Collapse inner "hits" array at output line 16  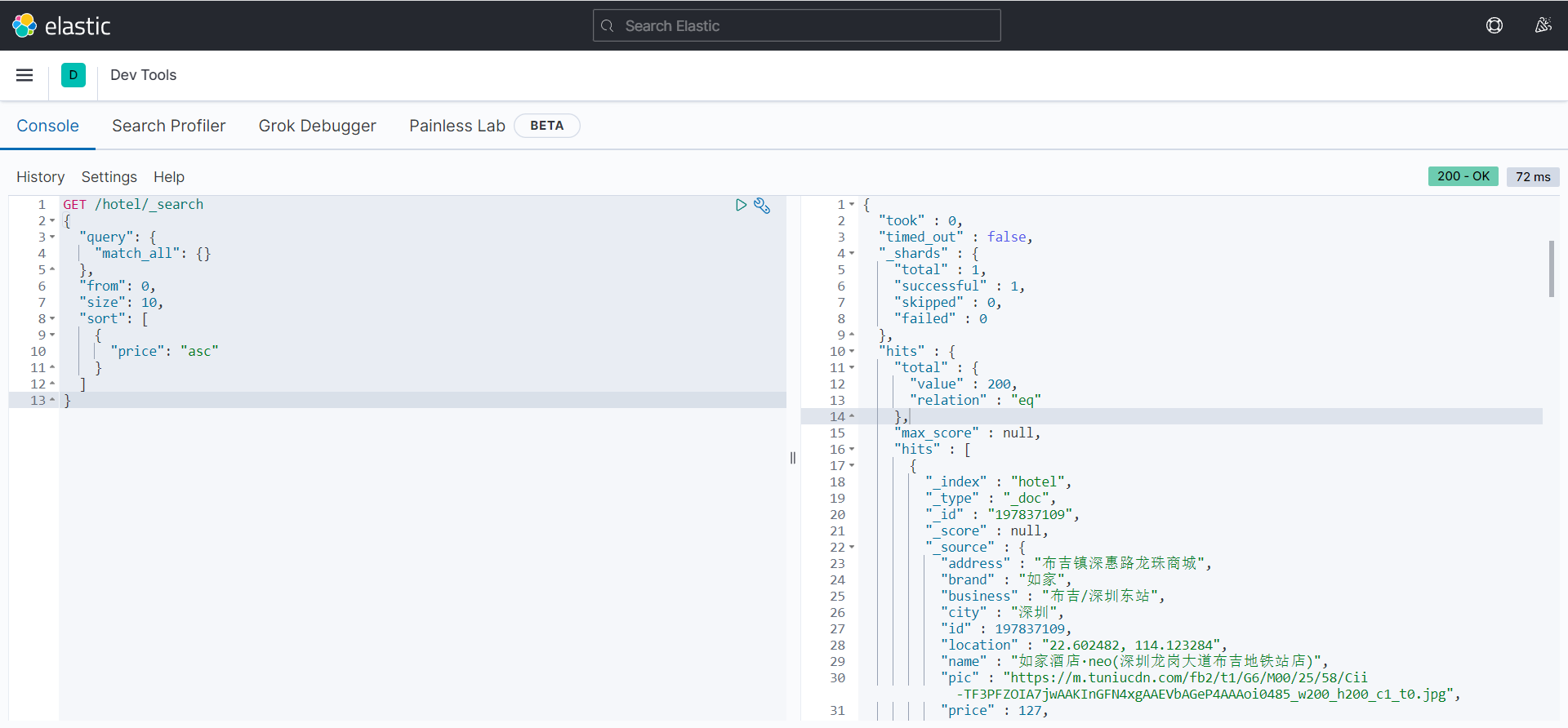[852, 450]
